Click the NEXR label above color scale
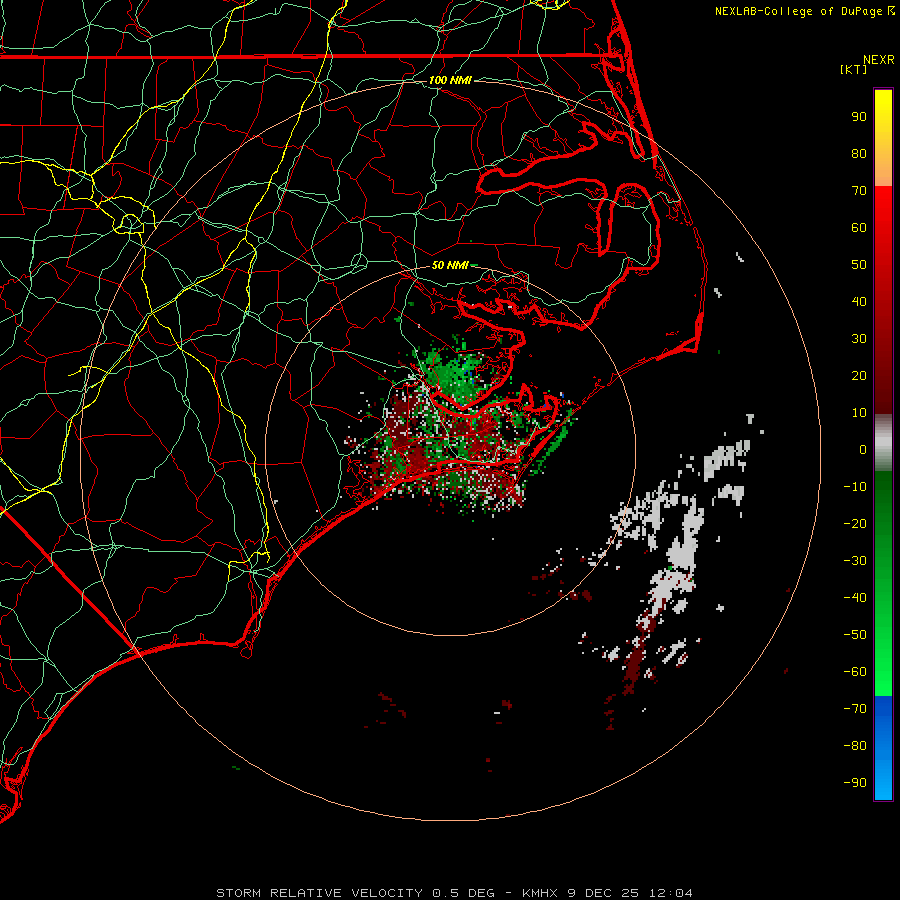Viewport: 900px width, 900px height. tap(879, 60)
